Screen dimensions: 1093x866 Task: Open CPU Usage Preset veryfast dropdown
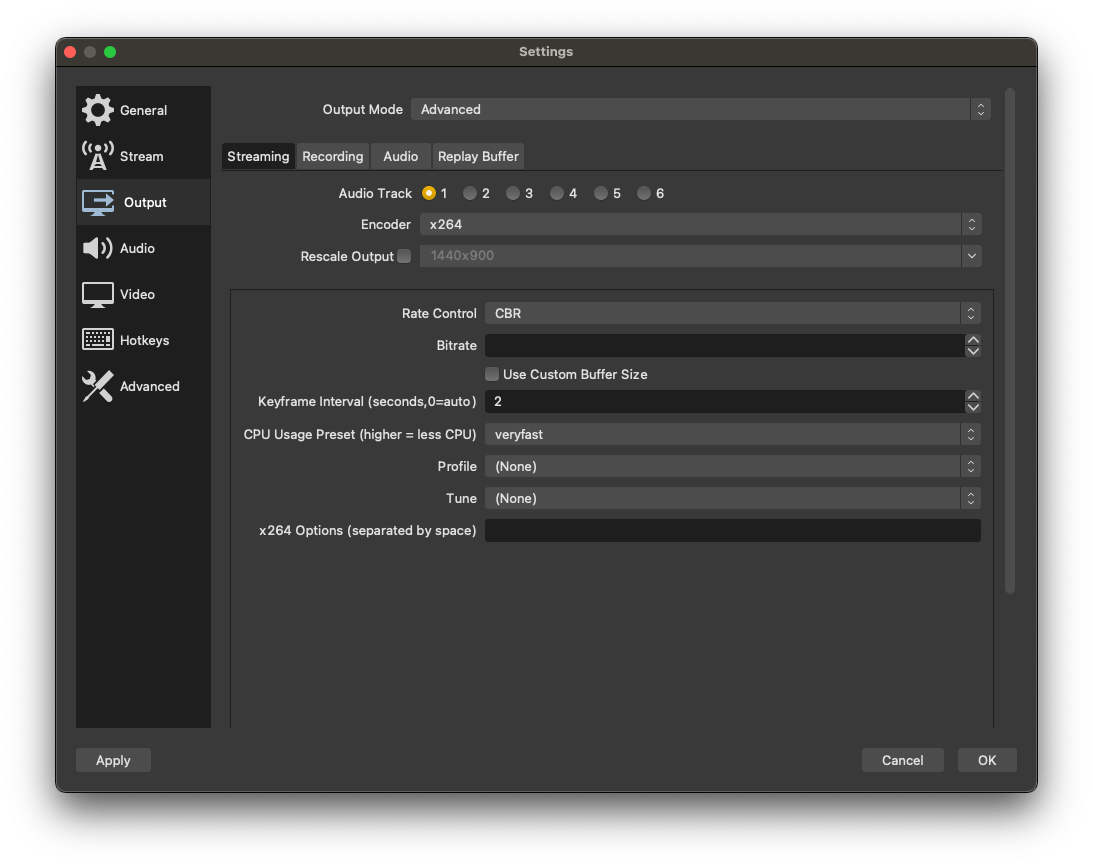pyautogui.click(x=733, y=434)
